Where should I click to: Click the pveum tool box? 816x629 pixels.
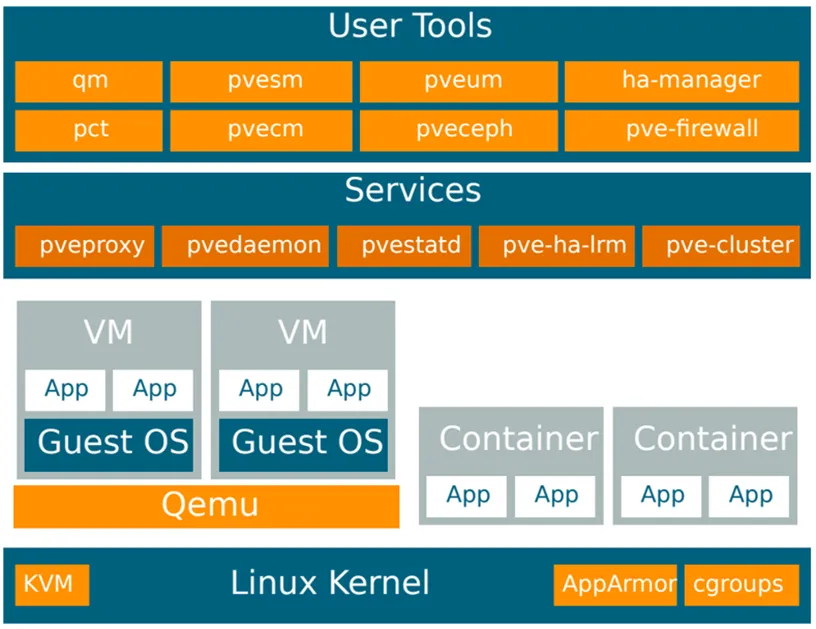pyautogui.click(x=456, y=81)
